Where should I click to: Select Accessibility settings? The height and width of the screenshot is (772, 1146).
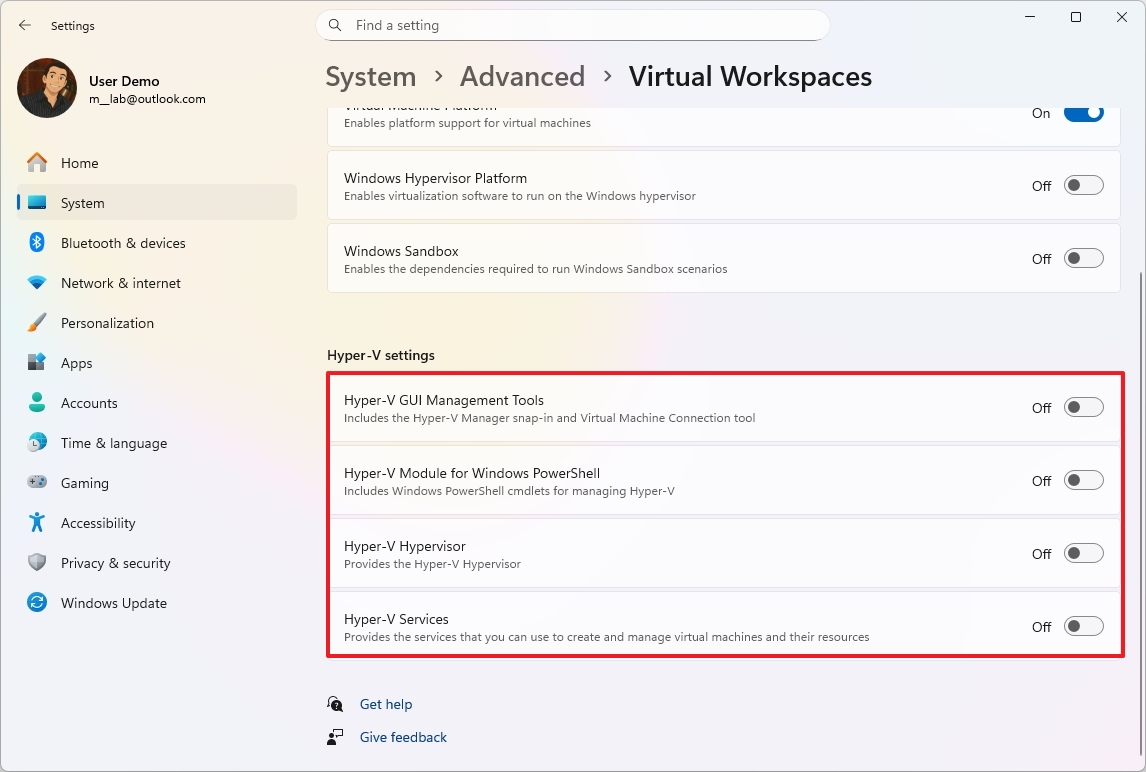[98, 522]
